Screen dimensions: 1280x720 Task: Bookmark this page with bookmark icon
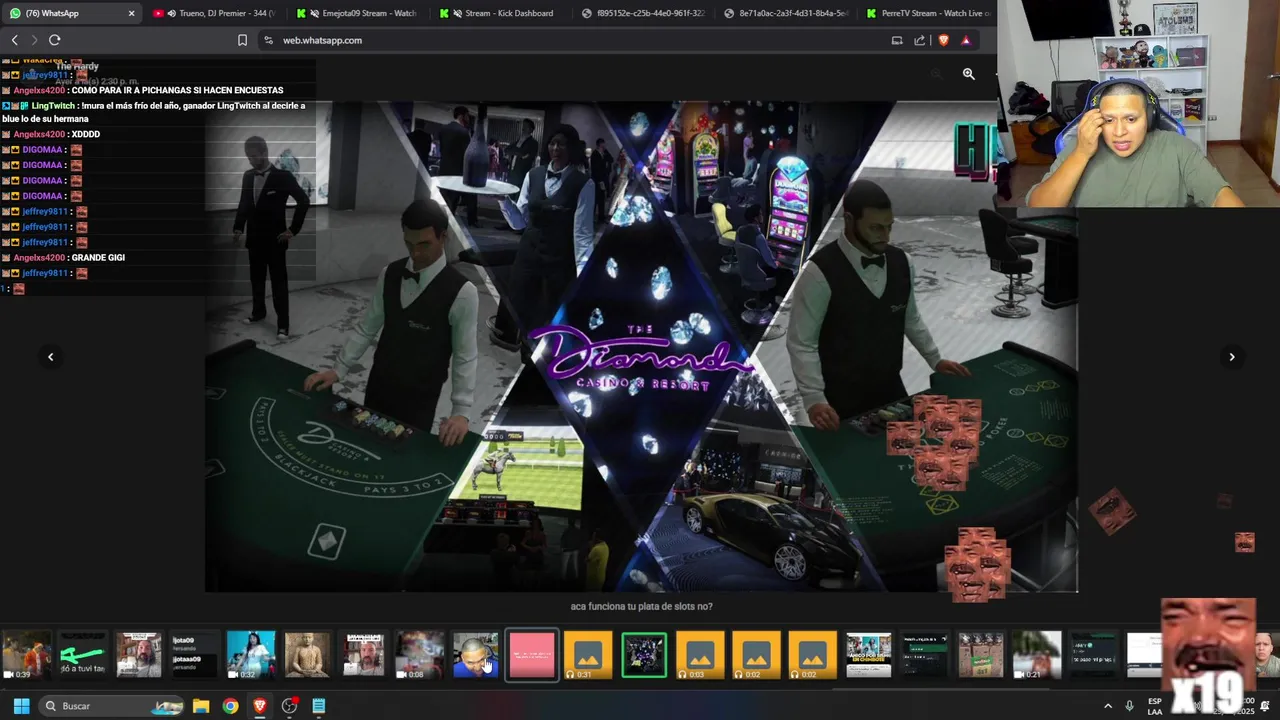coord(242,40)
